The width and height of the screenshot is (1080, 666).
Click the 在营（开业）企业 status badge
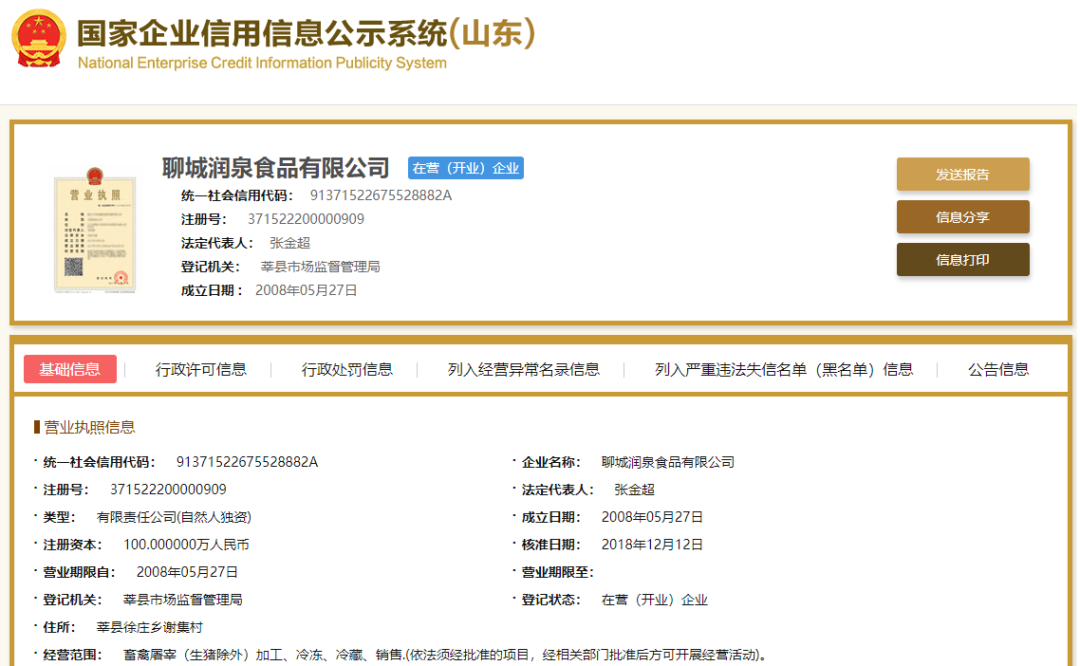[466, 168]
